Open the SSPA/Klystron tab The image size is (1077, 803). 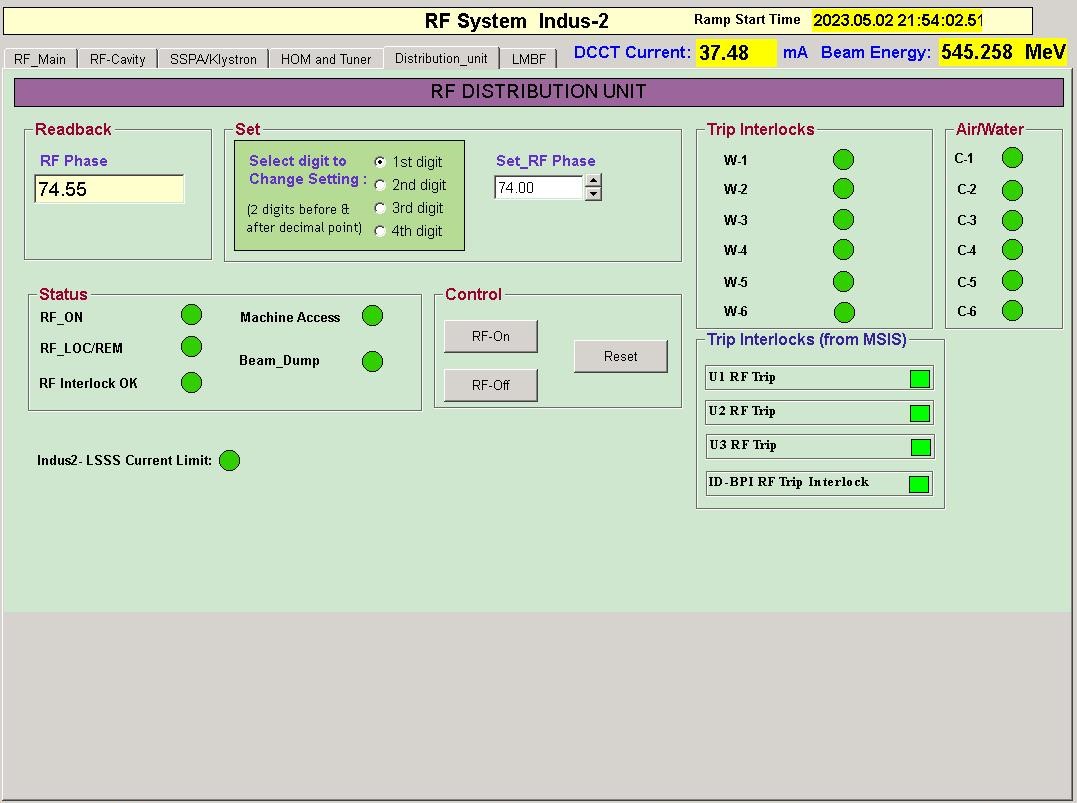(213, 59)
